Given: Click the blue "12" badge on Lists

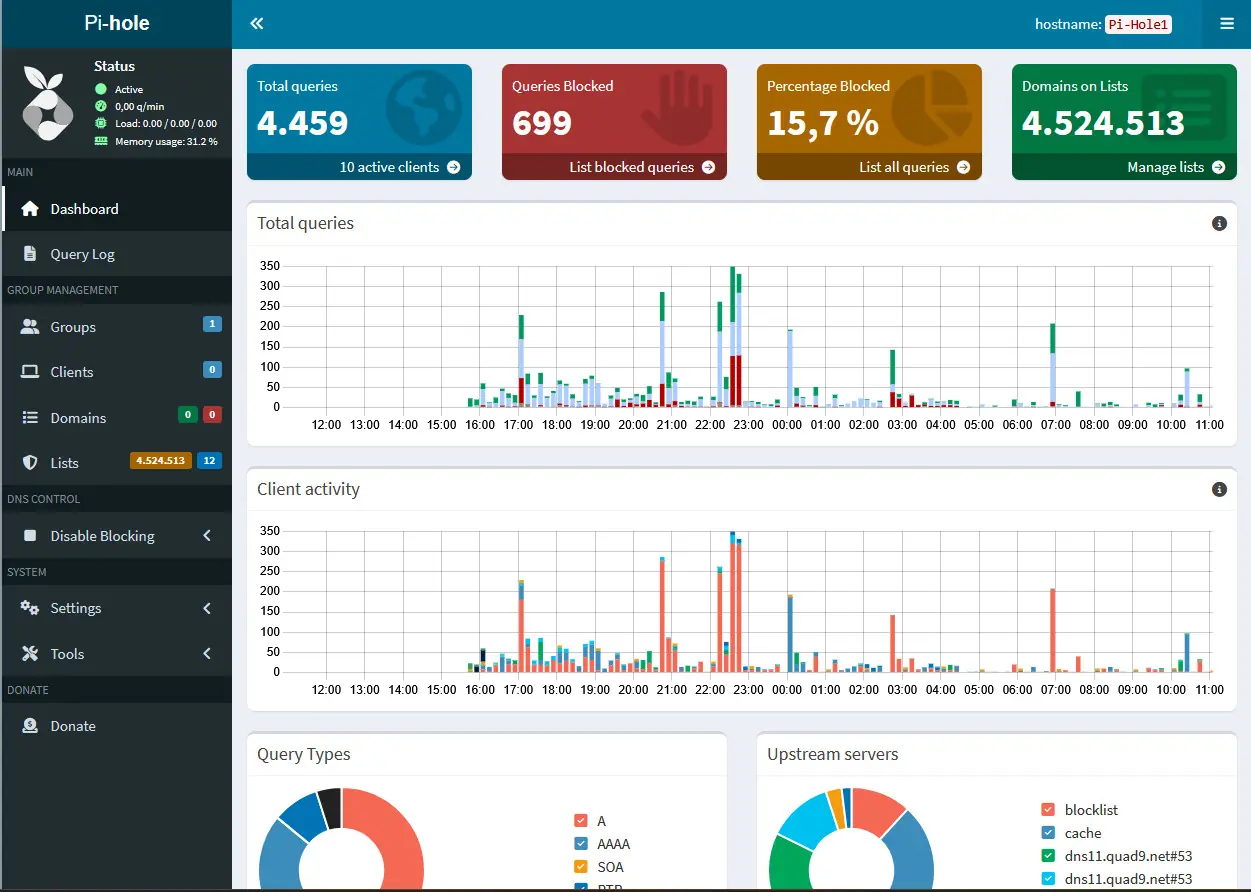Looking at the screenshot, I should tap(209, 460).
